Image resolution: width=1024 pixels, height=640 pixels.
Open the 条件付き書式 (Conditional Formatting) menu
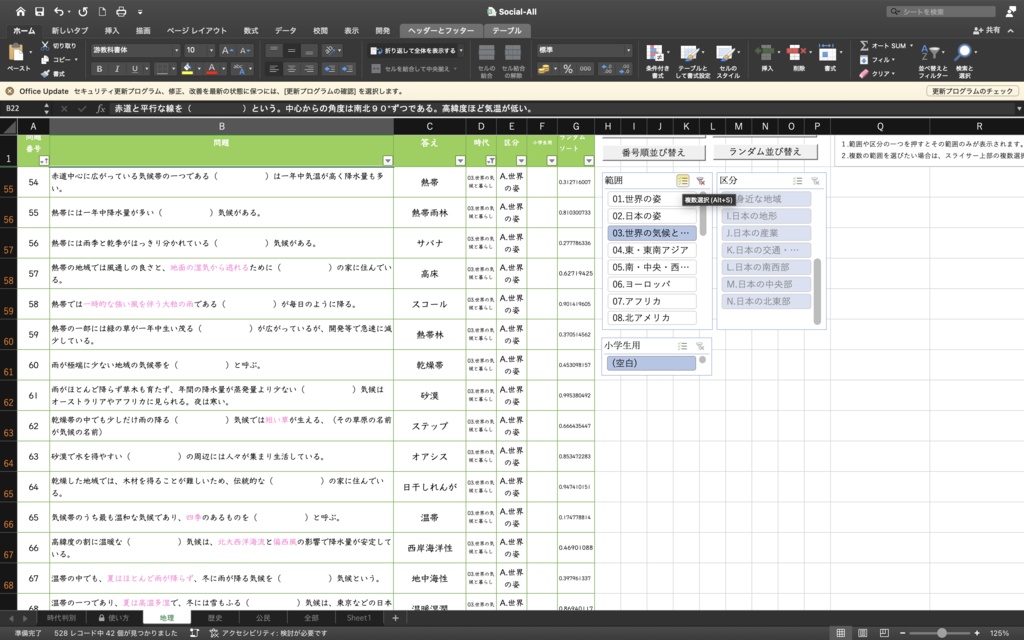655,55
